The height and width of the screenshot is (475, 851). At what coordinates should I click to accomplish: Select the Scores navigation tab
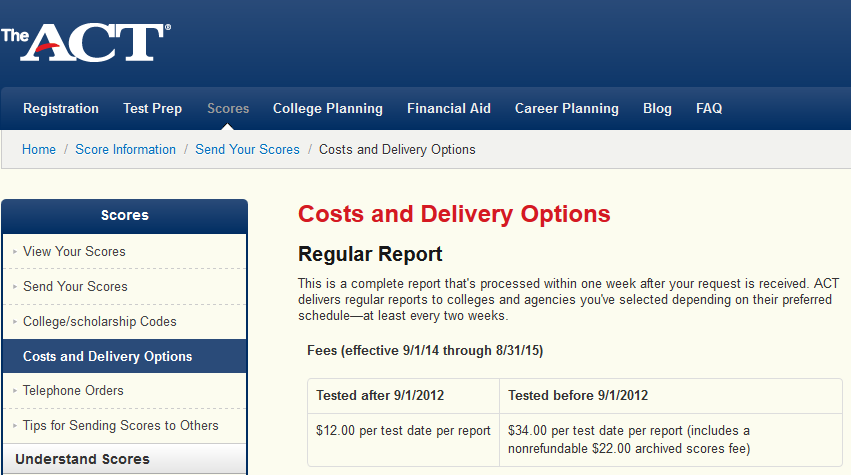click(x=228, y=108)
